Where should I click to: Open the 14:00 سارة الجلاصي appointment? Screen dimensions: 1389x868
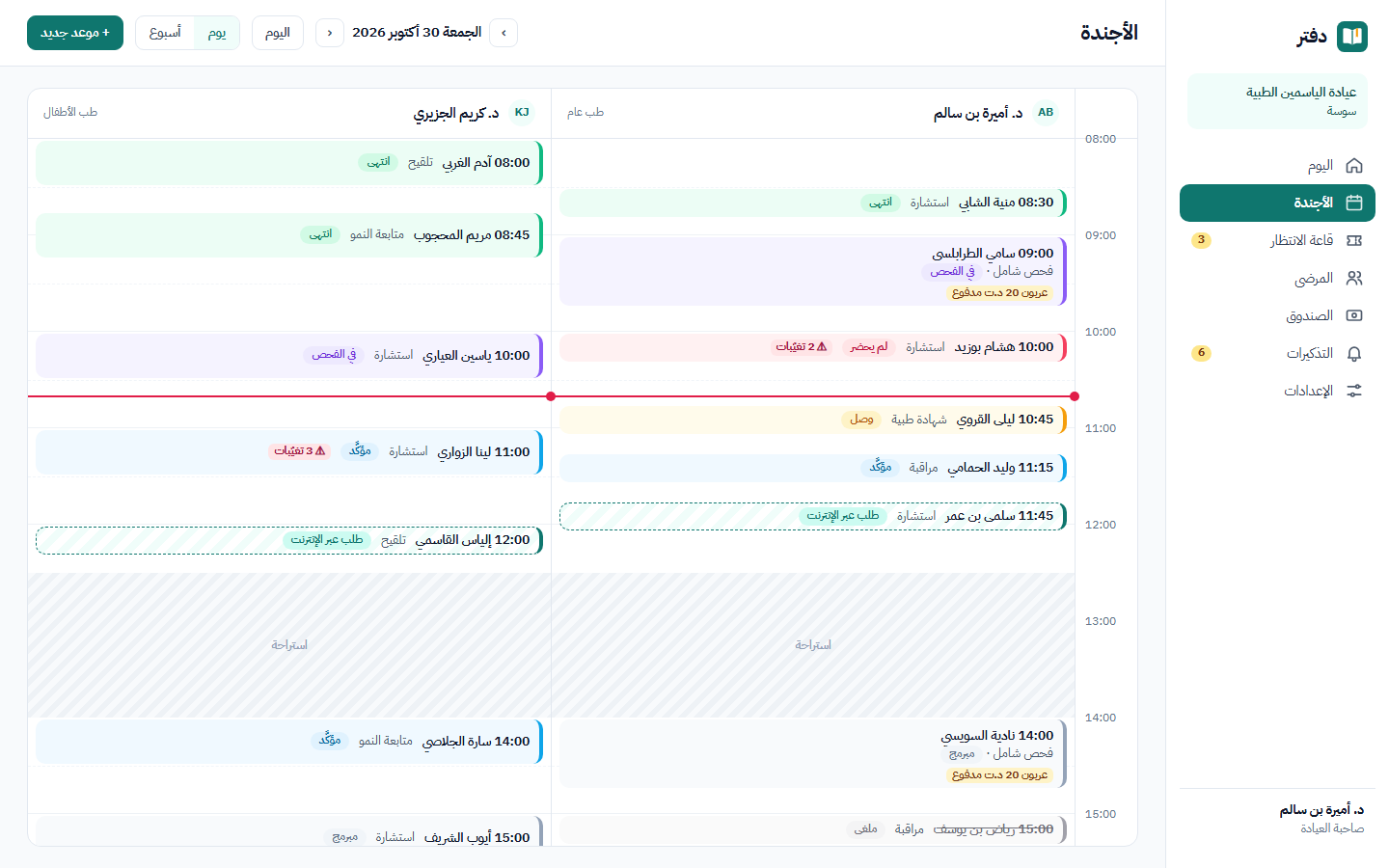coord(289,742)
